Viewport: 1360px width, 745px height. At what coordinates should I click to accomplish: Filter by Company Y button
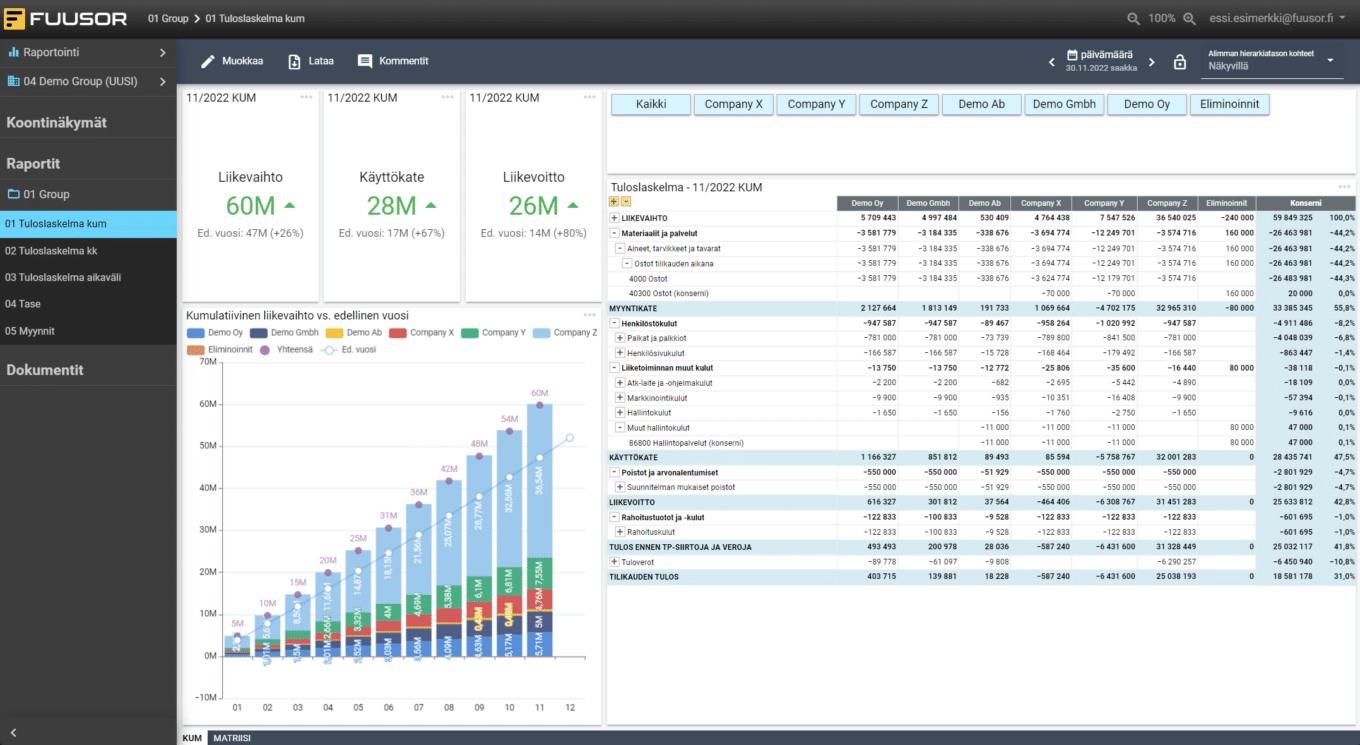pyautogui.click(x=816, y=104)
